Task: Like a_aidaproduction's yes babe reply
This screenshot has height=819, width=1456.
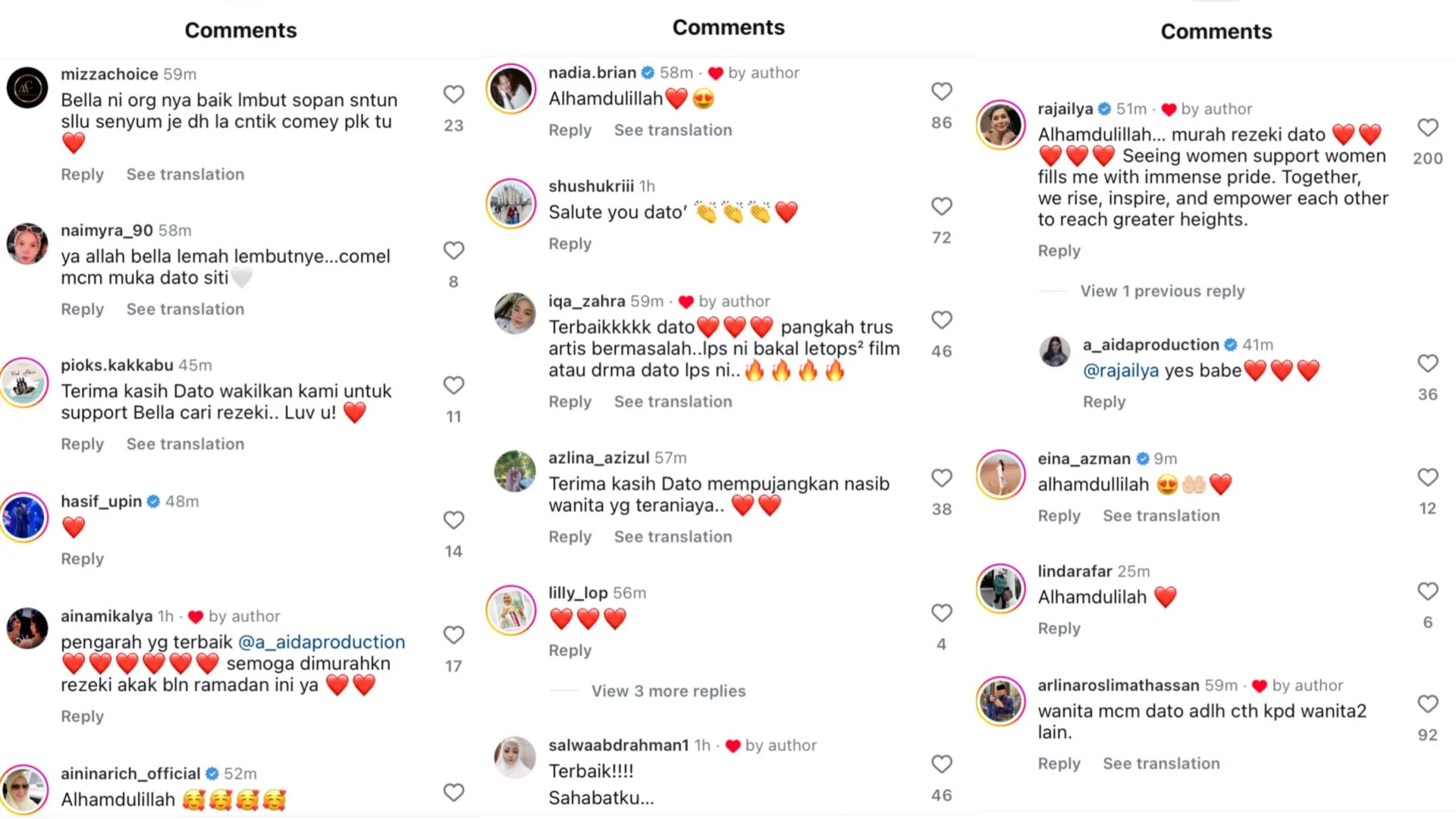Action: pyautogui.click(x=1427, y=364)
